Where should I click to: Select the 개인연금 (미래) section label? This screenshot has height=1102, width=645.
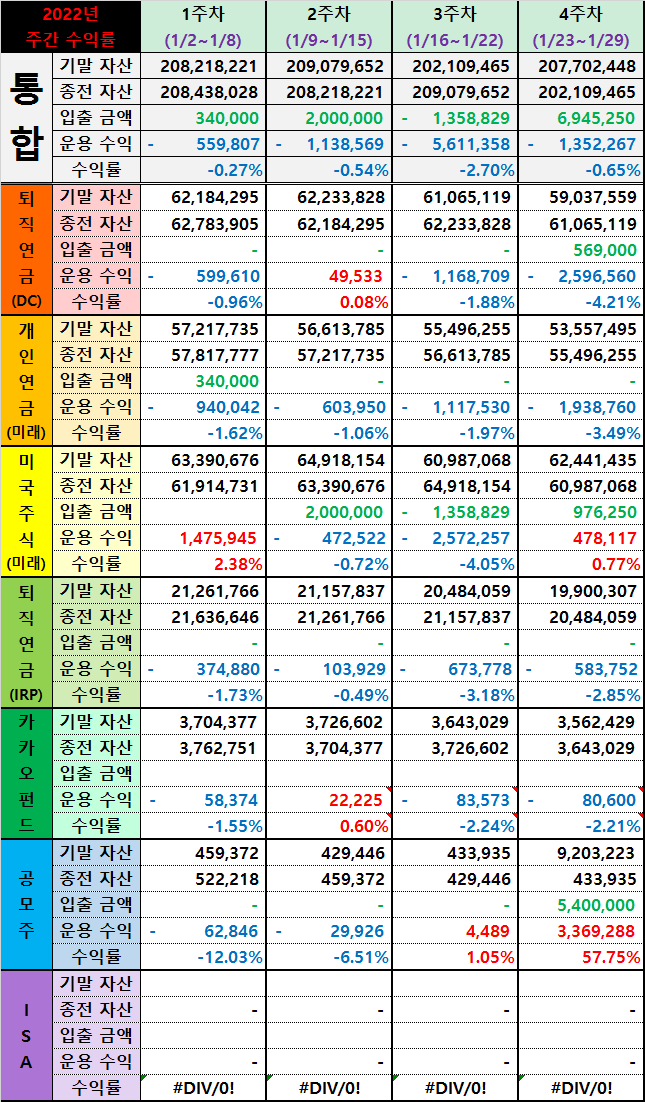(x=26, y=380)
